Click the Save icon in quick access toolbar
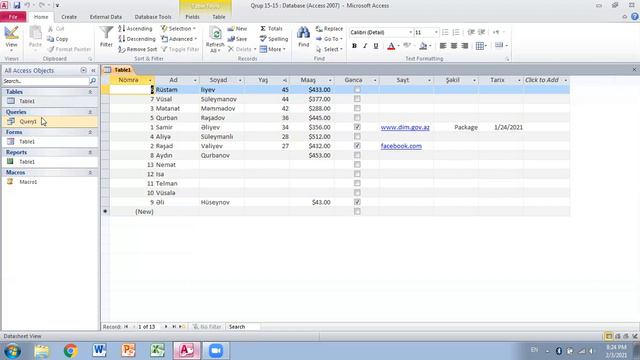 pos(17,5)
